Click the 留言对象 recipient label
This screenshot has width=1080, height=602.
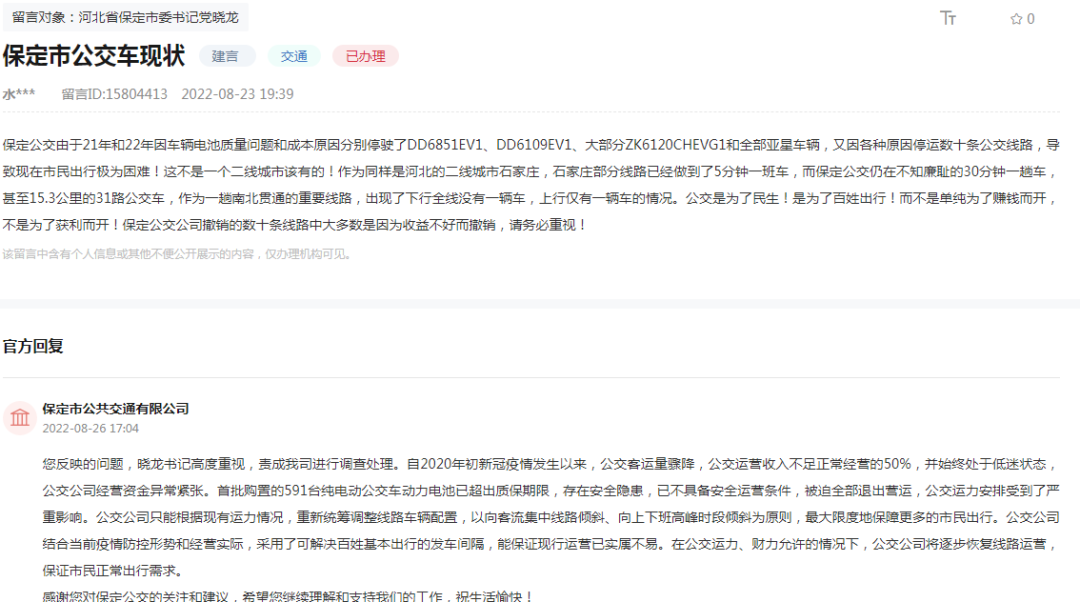click(125, 17)
